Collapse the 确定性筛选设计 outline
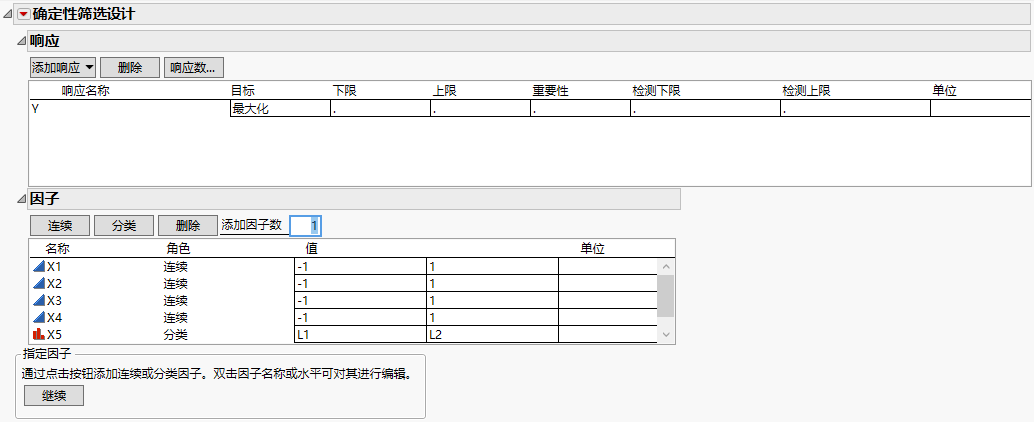Screen dimensions: 1034x422 click(x=8, y=14)
